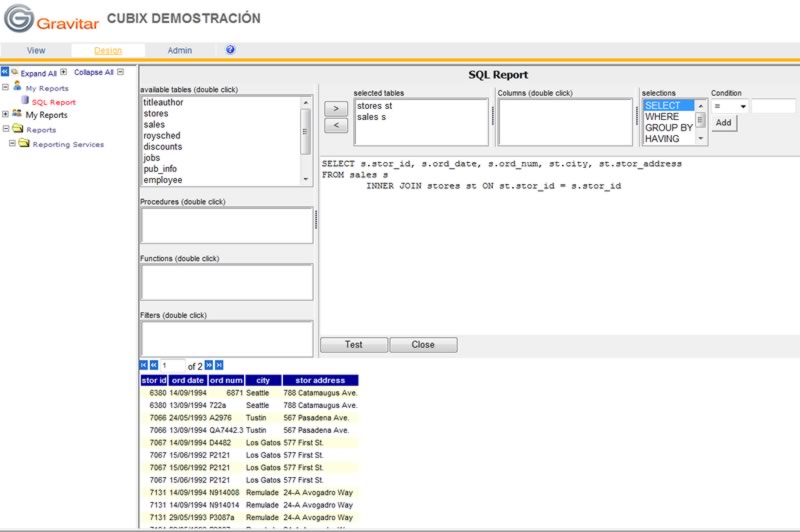Viewport: 800px width, 532px height.
Task: Click the Close button
Action: click(x=423, y=345)
